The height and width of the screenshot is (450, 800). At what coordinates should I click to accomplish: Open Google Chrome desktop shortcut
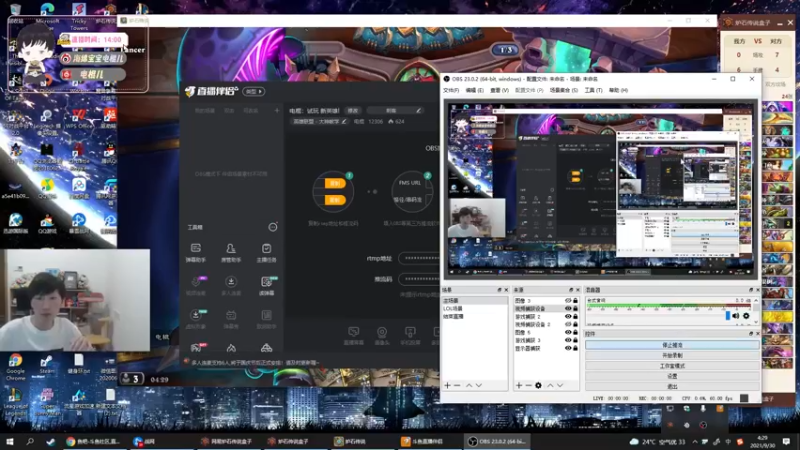click(x=15, y=367)
